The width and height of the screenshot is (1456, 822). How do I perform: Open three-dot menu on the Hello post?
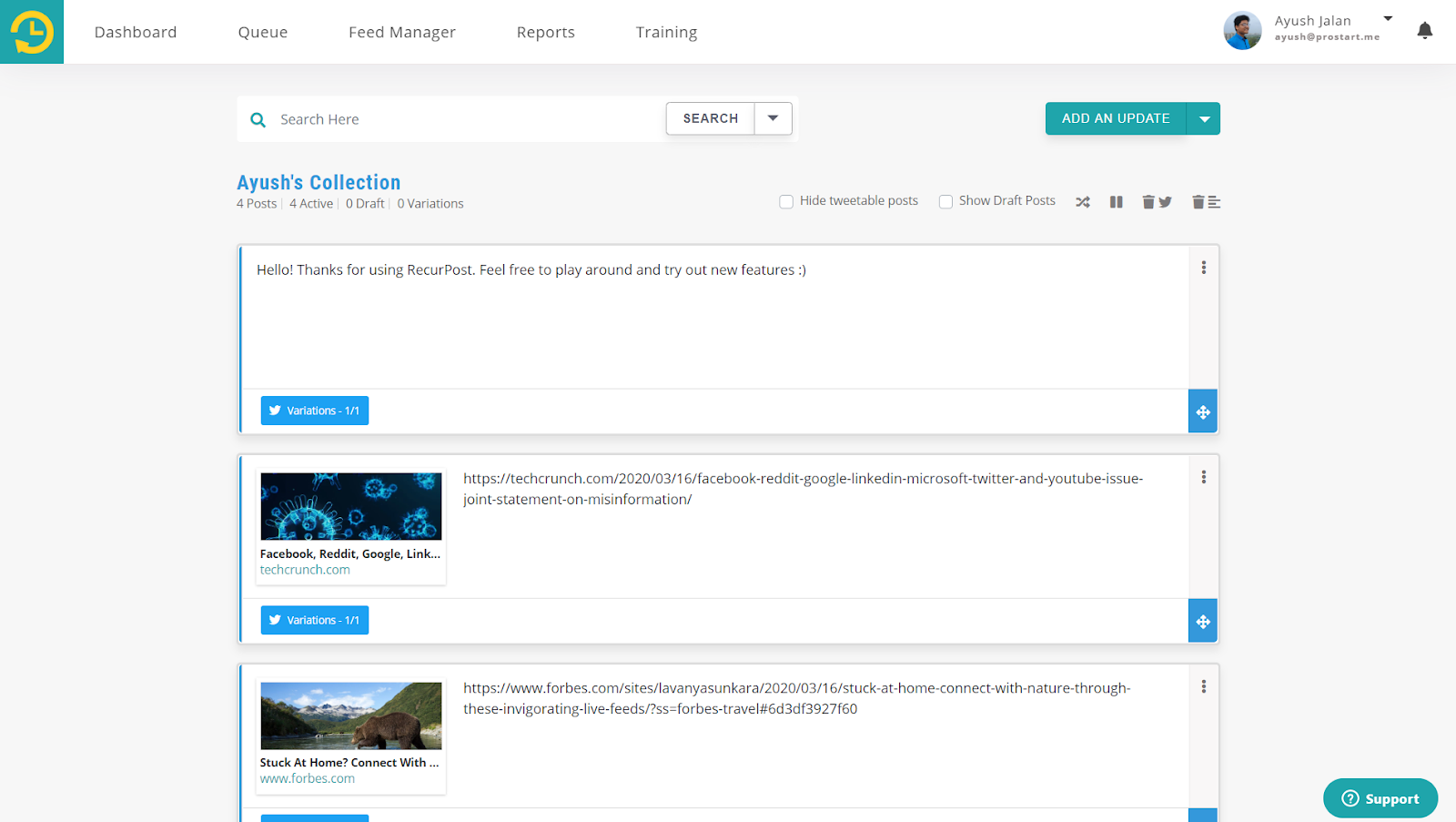tap(1204, 268)
